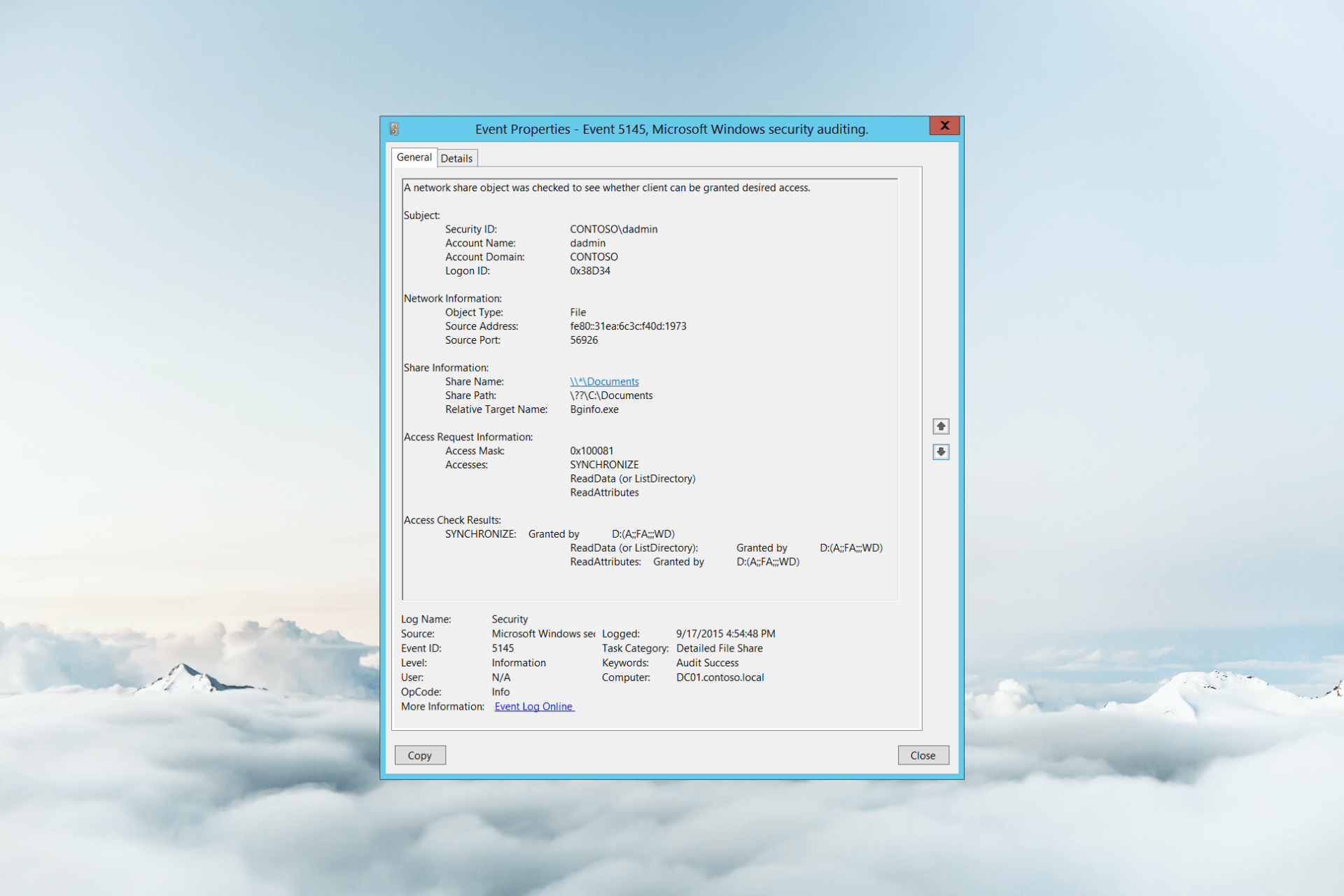Select the Task Category Detailed File Share
This screenshot has height=896, width=1344.
pos(719,648)
